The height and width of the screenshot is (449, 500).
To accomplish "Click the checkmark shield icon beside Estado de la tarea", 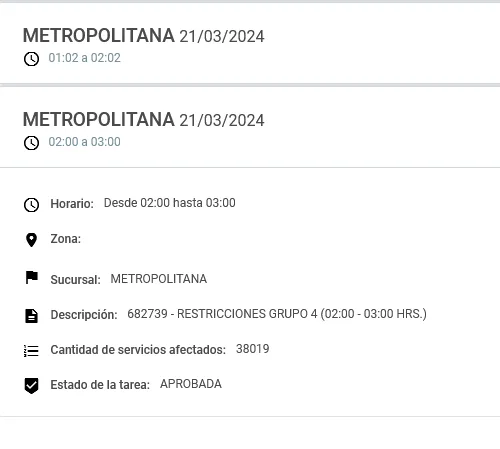I will coord(31,386).
